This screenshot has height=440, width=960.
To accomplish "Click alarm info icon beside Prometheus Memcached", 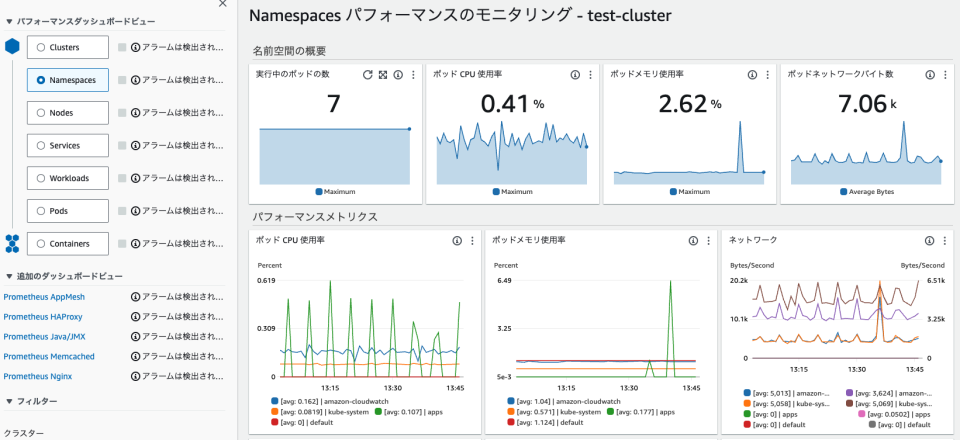I will [135, 356].
